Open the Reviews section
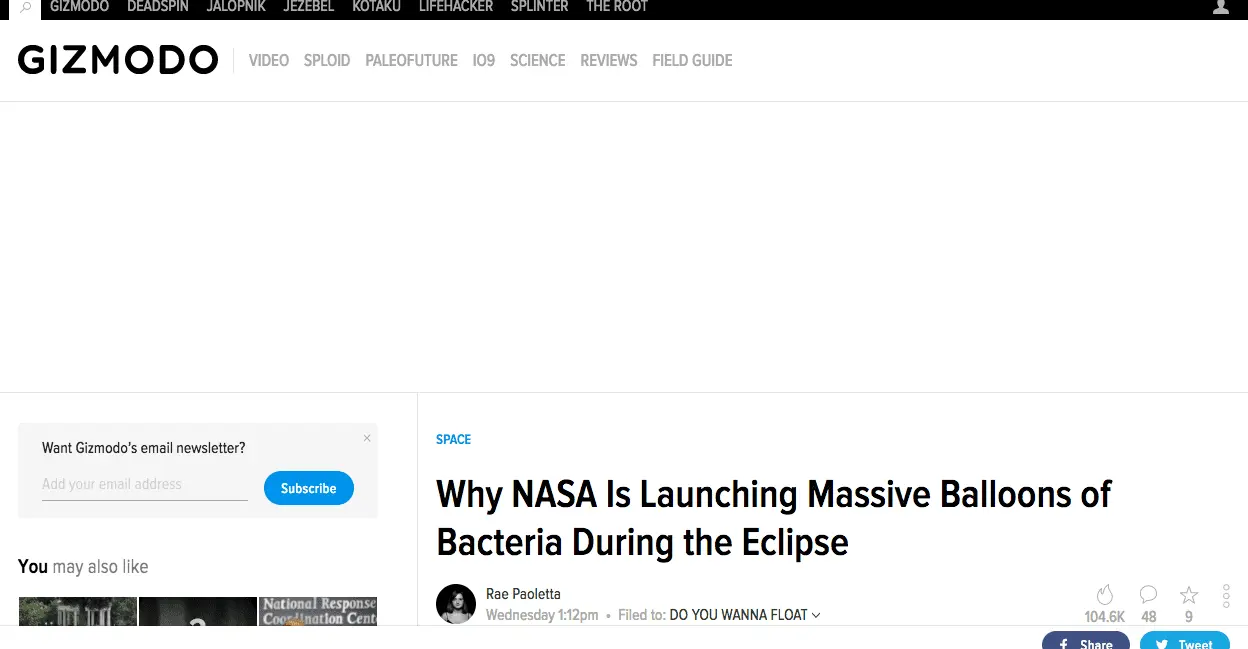Screen dimensions: 1248x649 tap(609, 60)
